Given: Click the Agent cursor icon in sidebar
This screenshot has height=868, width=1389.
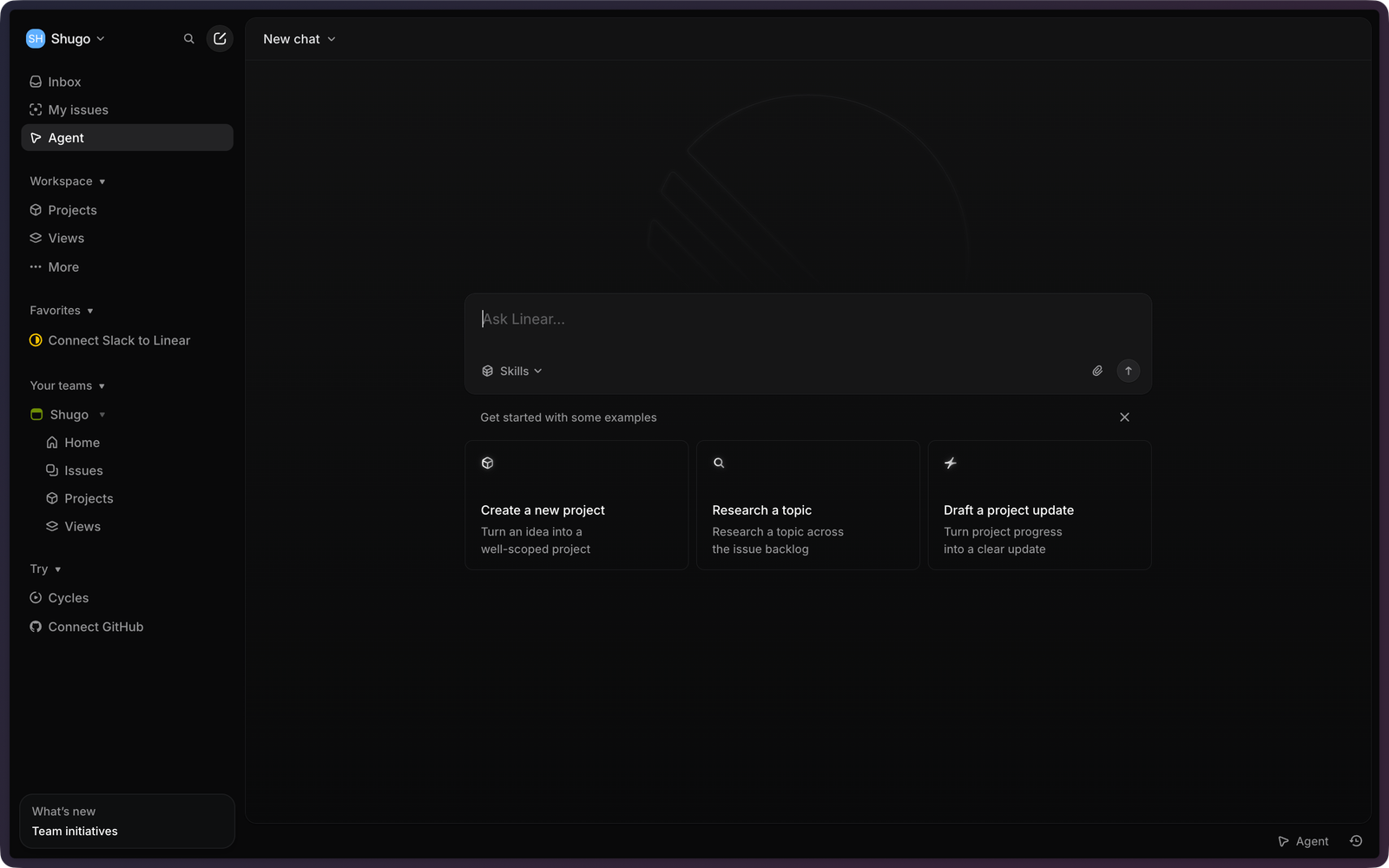Looking at the screenshot, I should pos(36,138).
